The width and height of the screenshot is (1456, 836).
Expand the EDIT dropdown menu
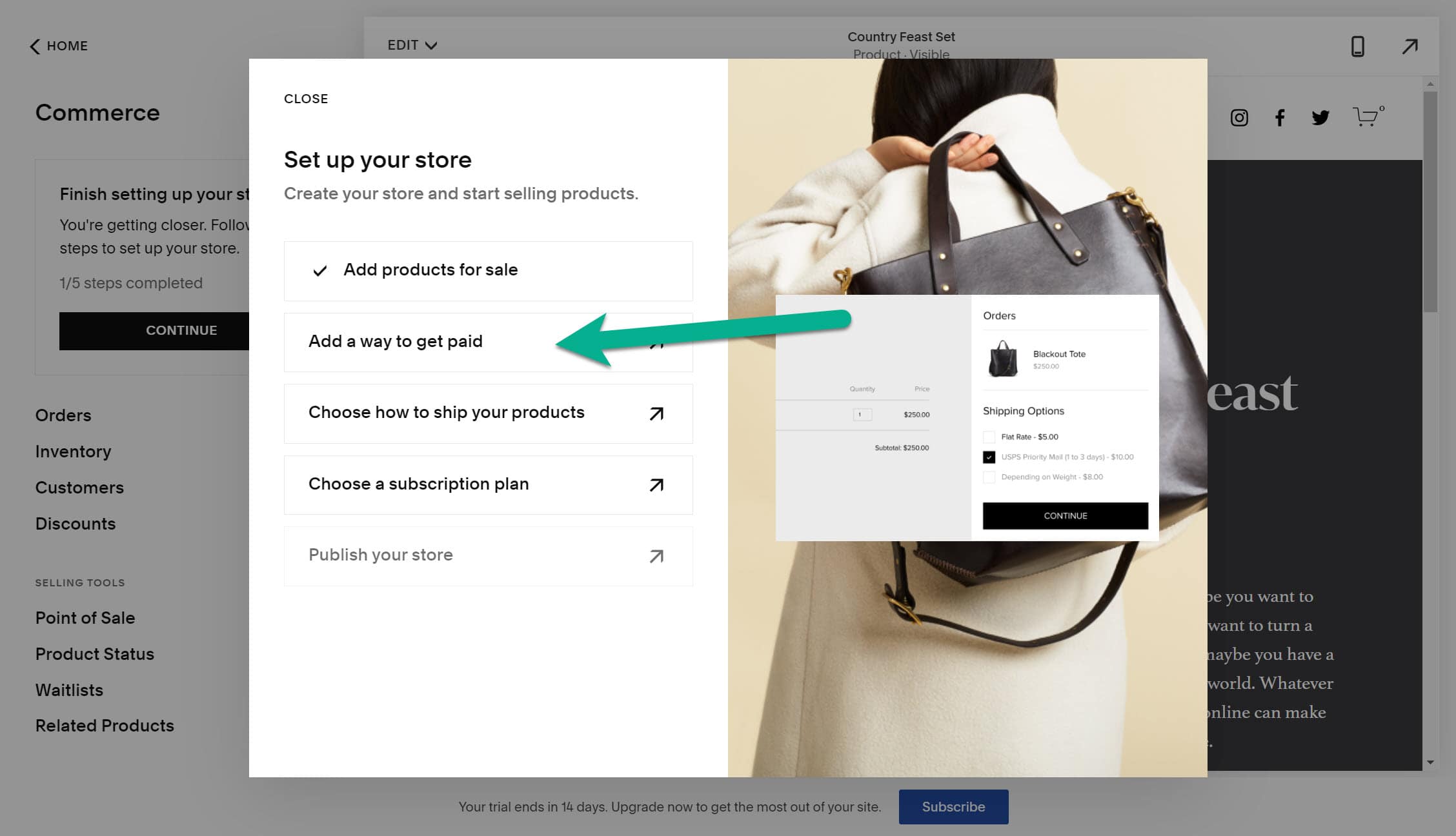(412, 45)
